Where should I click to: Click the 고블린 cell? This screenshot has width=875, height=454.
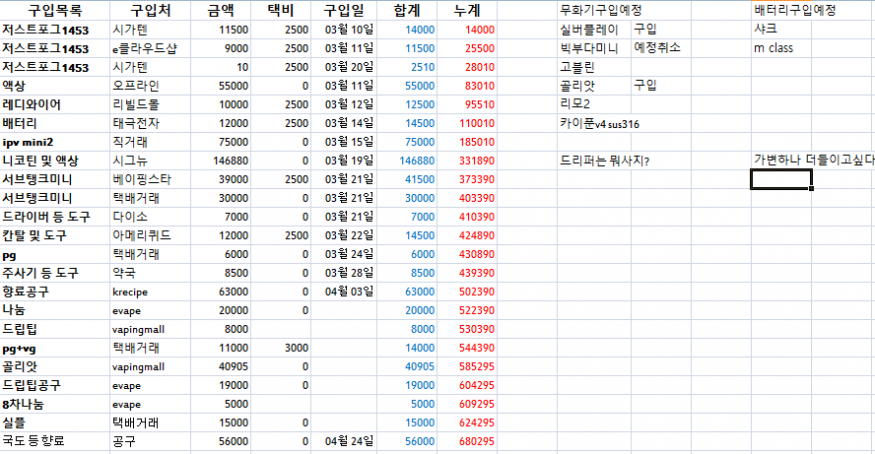(x=594, y=67)
